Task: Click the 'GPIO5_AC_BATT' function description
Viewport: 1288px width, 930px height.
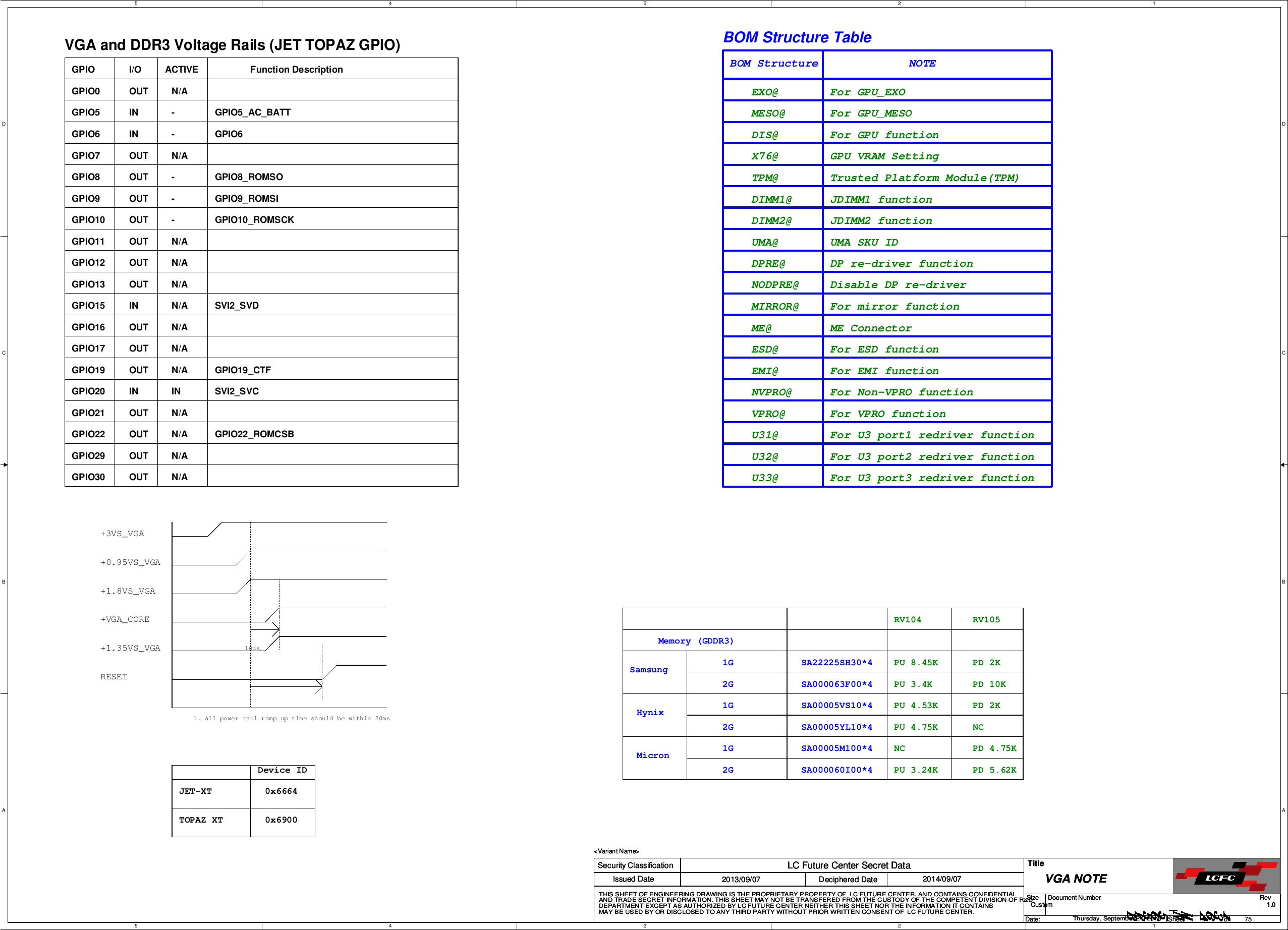Action: pos(252,112)
